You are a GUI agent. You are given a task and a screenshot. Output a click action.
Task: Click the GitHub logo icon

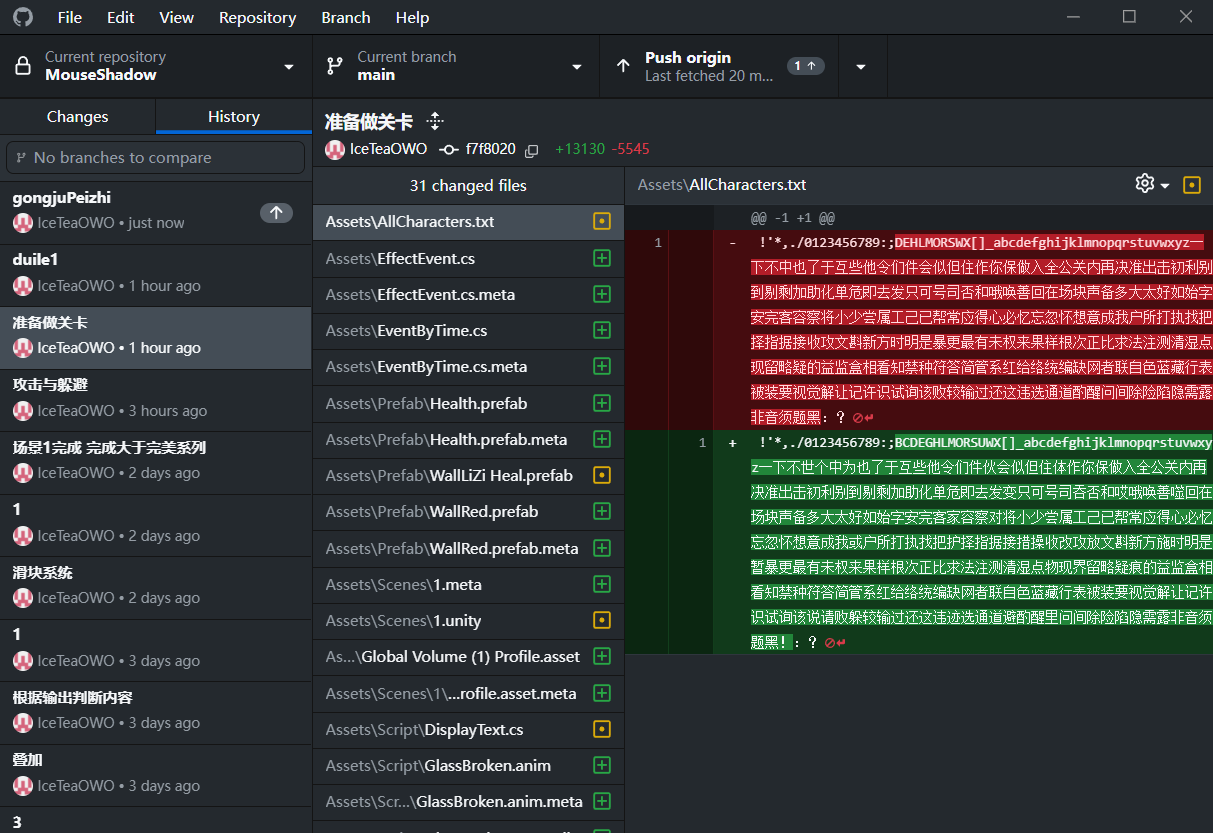22,17
